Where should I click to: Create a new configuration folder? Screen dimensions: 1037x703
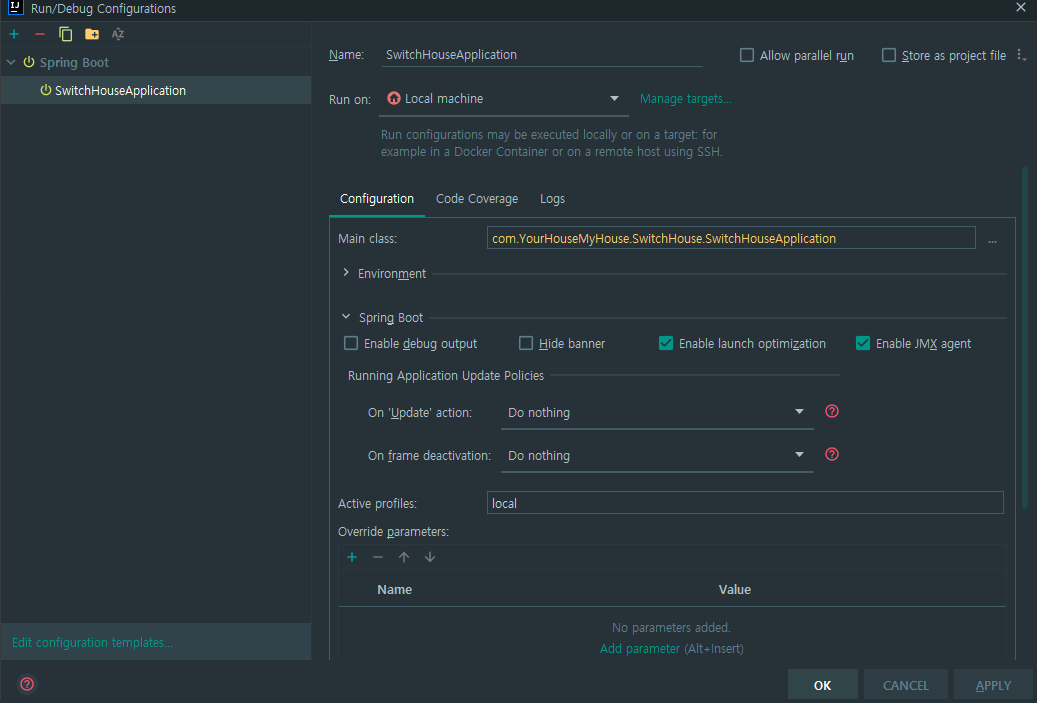point(92,34)
